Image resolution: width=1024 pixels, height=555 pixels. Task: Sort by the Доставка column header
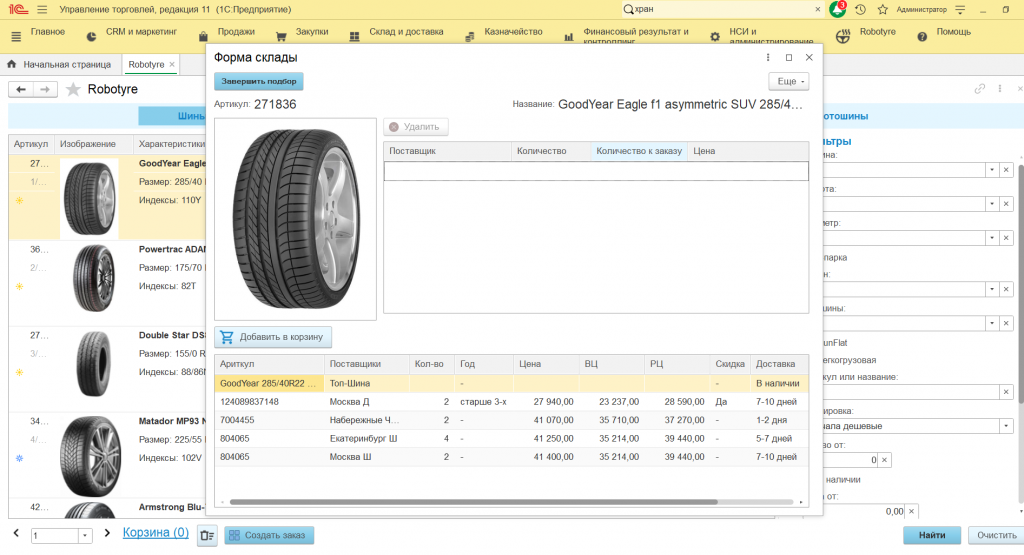779,364
